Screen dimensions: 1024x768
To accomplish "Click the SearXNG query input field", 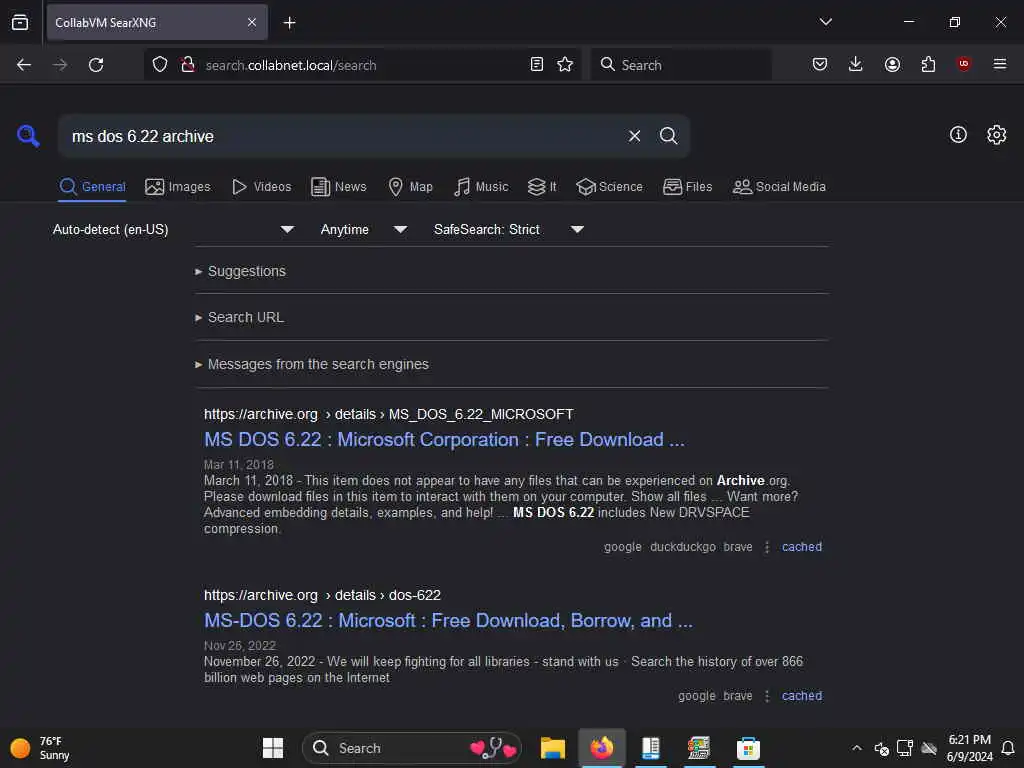I will click(343, 136).
